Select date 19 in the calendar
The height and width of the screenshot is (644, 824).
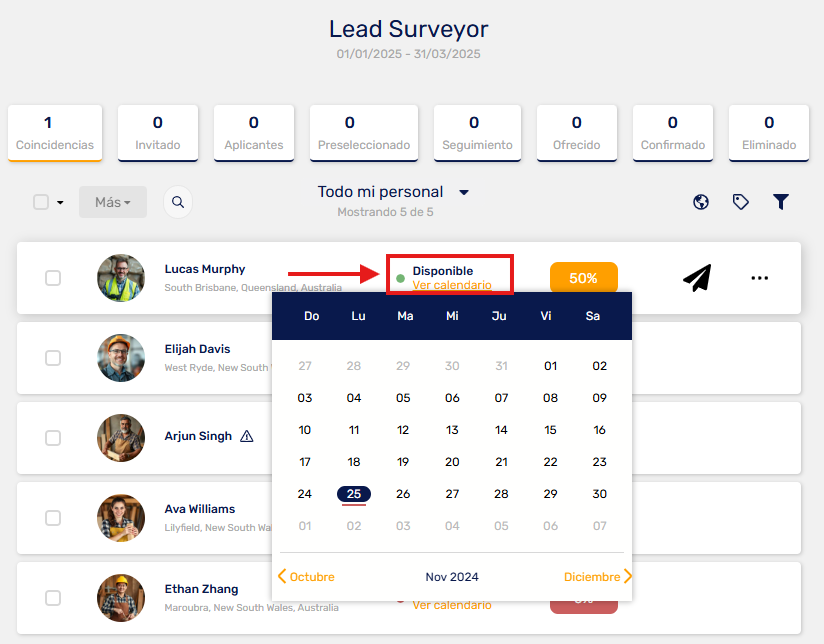[403, 462]
